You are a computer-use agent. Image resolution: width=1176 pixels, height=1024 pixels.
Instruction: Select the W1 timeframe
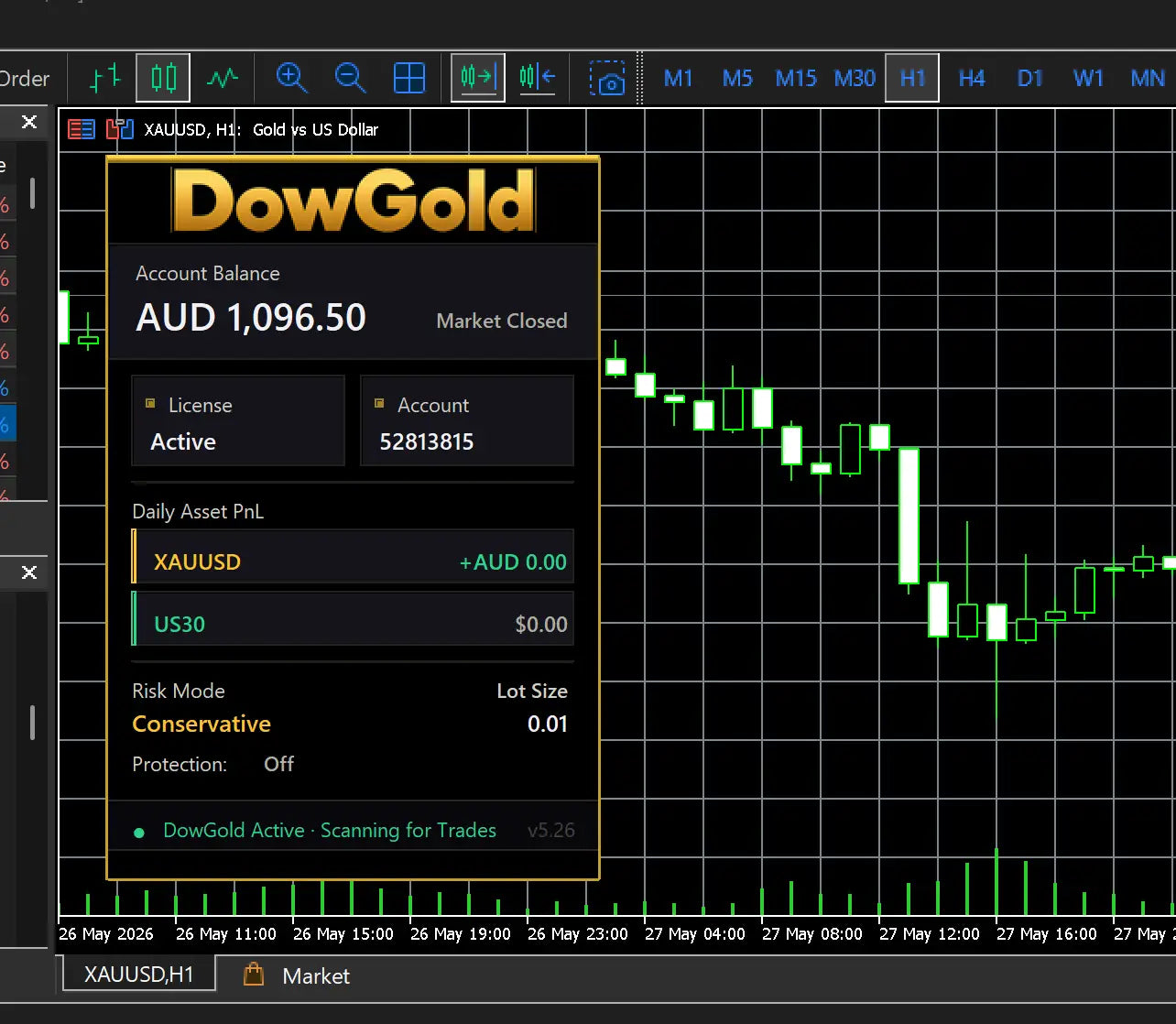[1088, 78]
